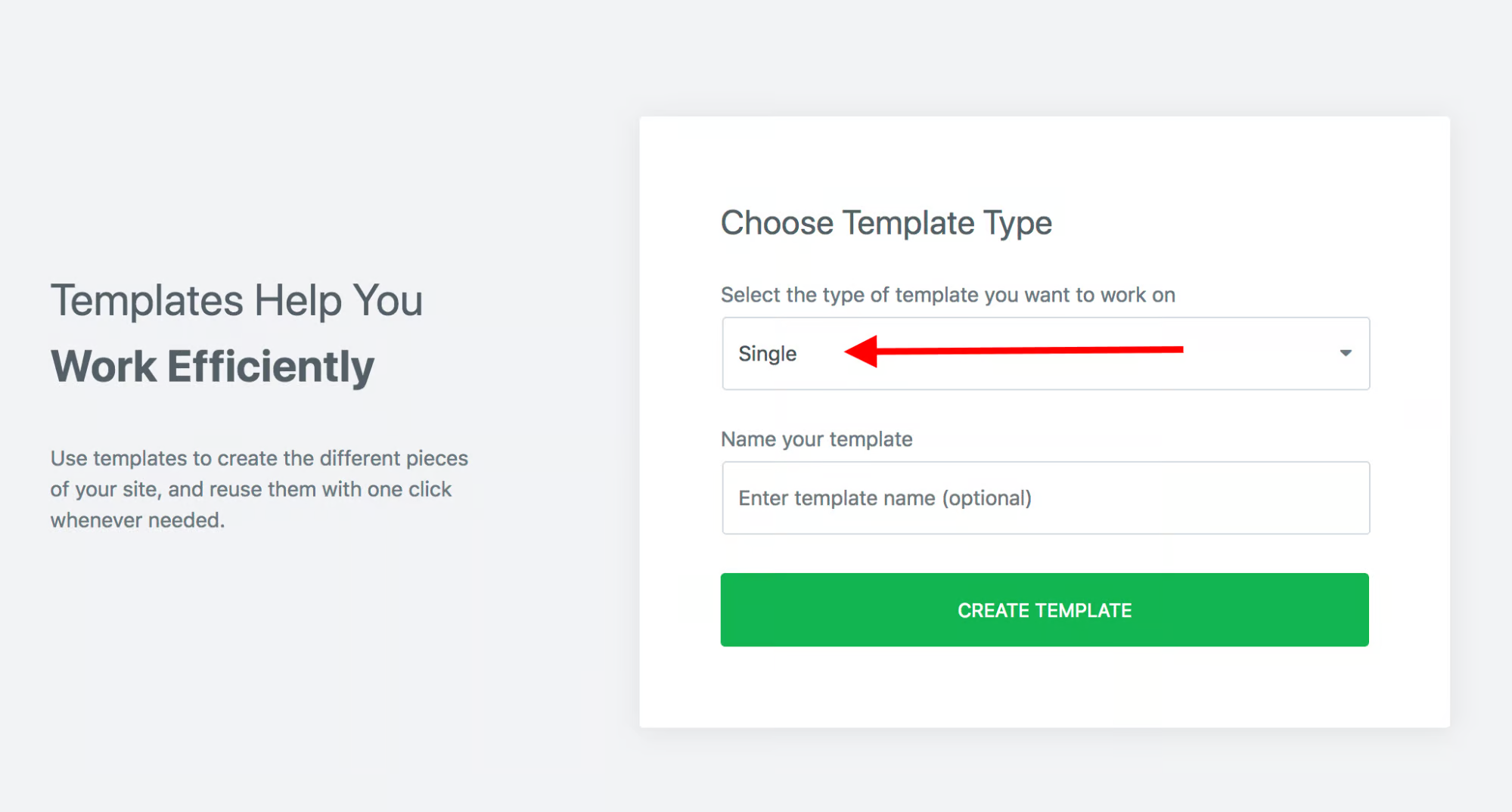This screenshot has width=1512, height=812.
Task: Click the description about reusing templates
Action: (258, 488)
